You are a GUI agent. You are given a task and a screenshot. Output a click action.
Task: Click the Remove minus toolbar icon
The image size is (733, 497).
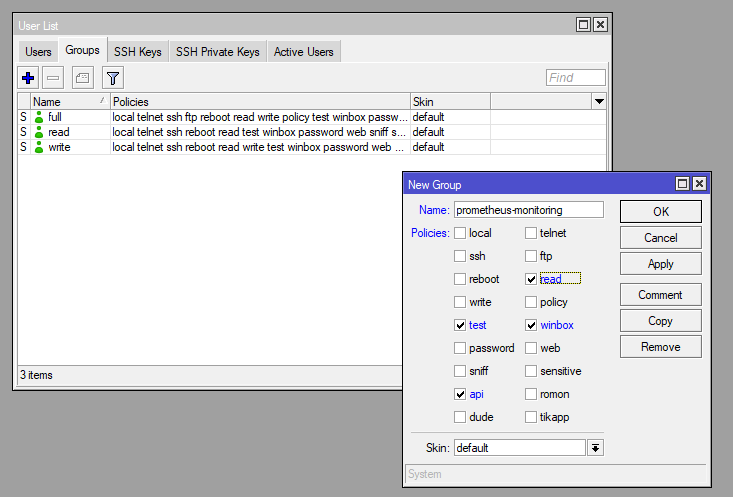pyautogui.click(x=54, y=77)
